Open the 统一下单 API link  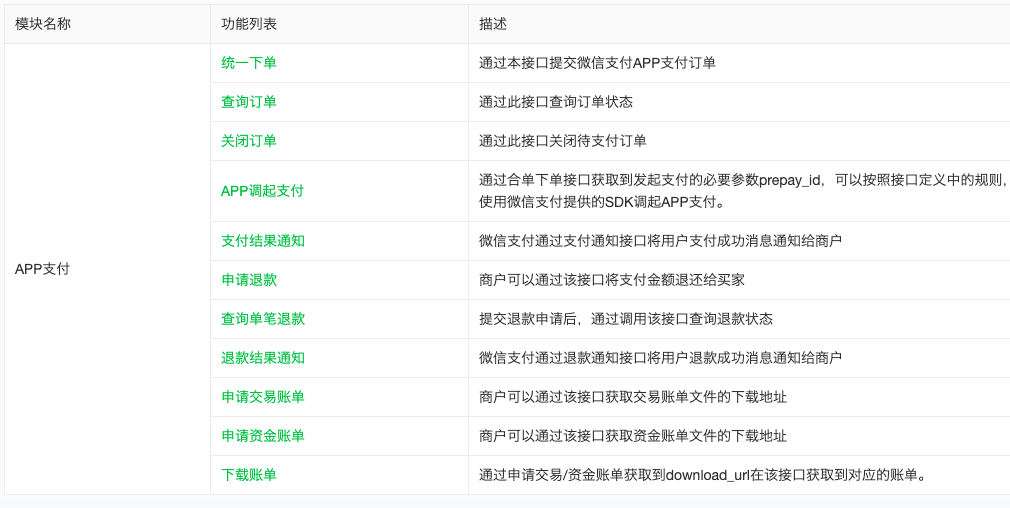click(249, 63)
